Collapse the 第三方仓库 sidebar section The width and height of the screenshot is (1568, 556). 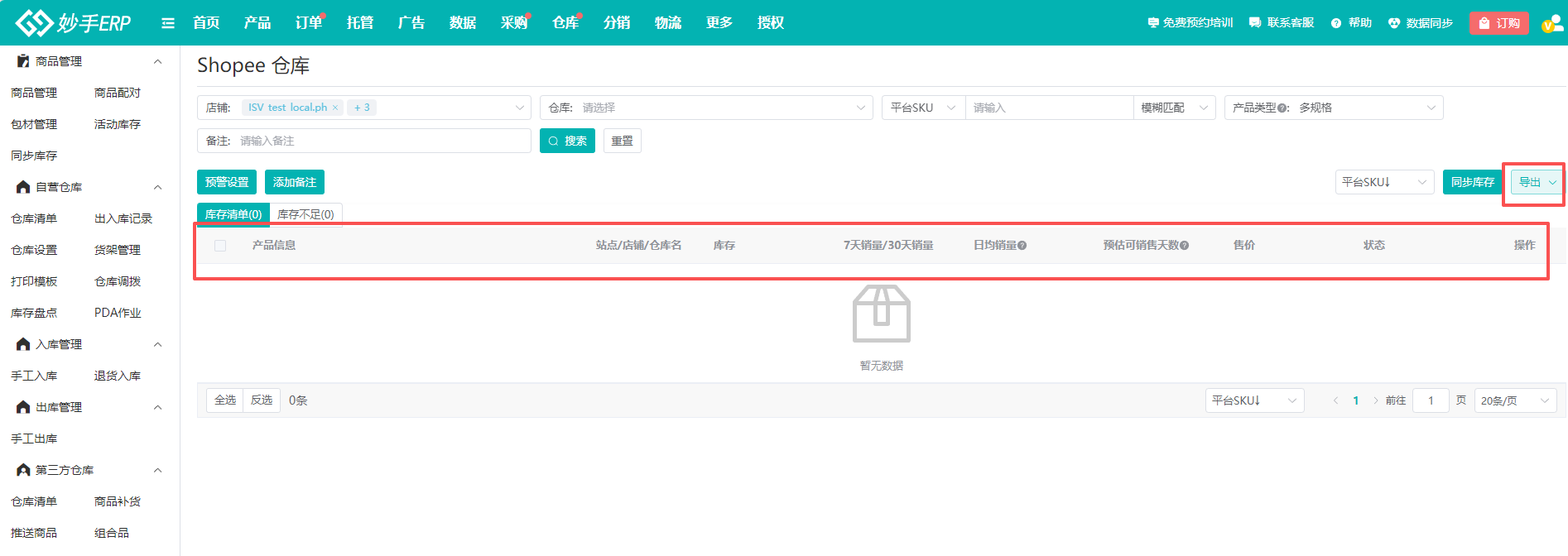click(x=158, y=470)
